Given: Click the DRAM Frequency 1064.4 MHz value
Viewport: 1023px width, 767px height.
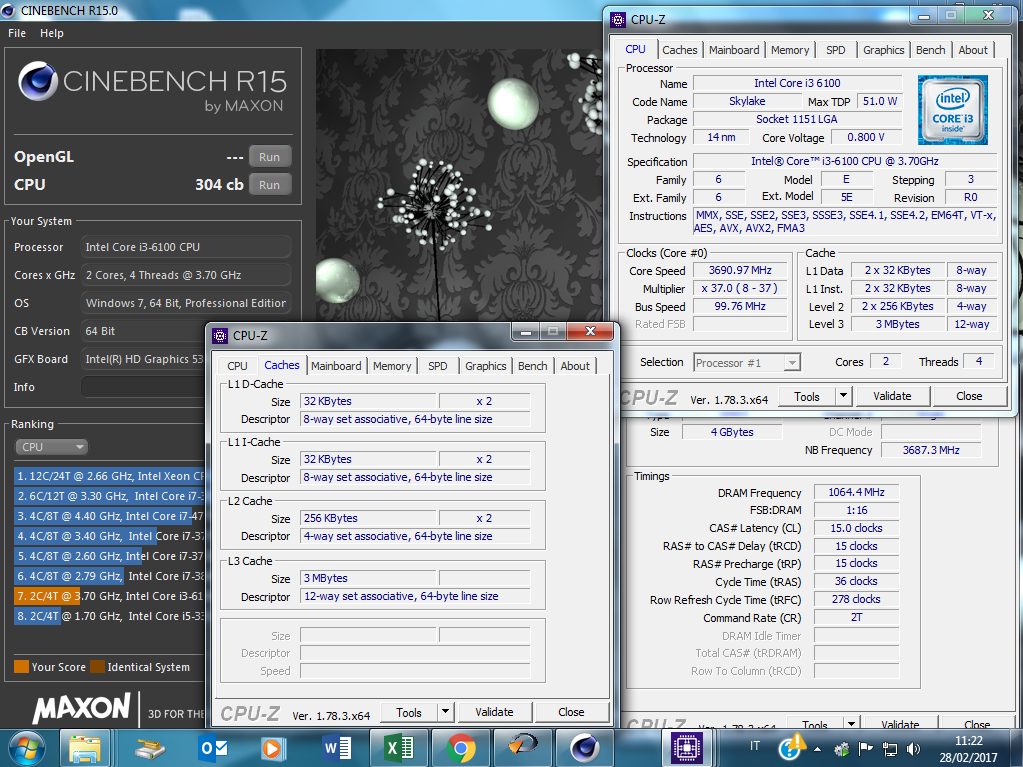Looking at the screenshot, I should (856, 492).
